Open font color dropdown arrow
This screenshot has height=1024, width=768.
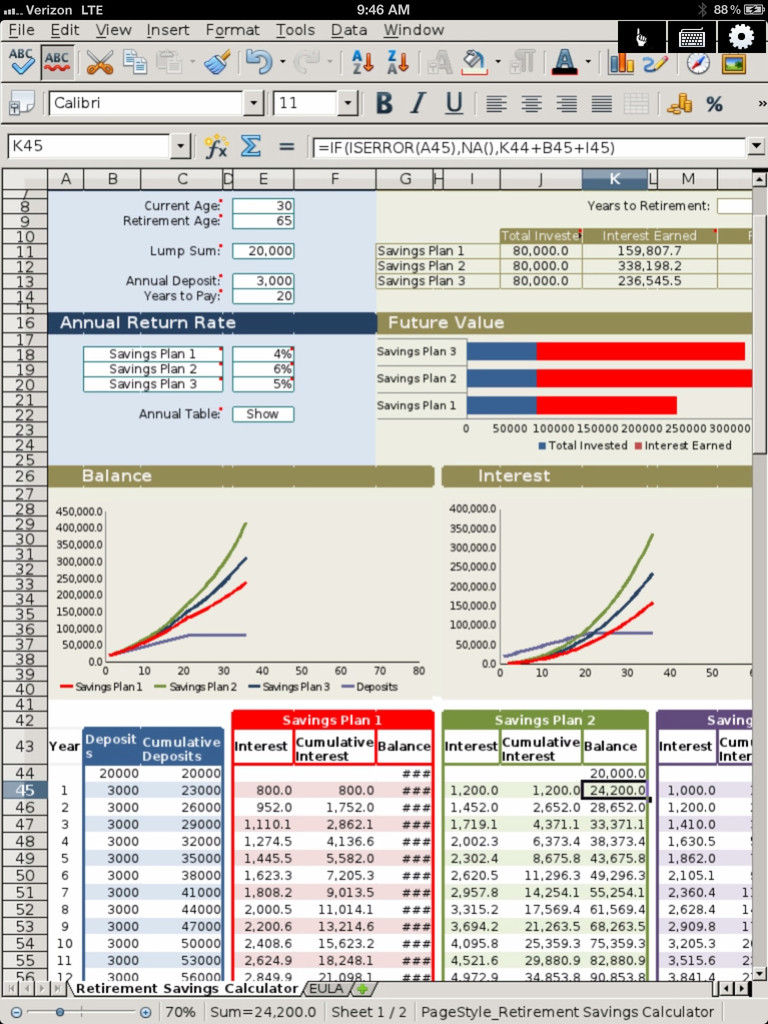pyautogui.click(x=588, y=63)
